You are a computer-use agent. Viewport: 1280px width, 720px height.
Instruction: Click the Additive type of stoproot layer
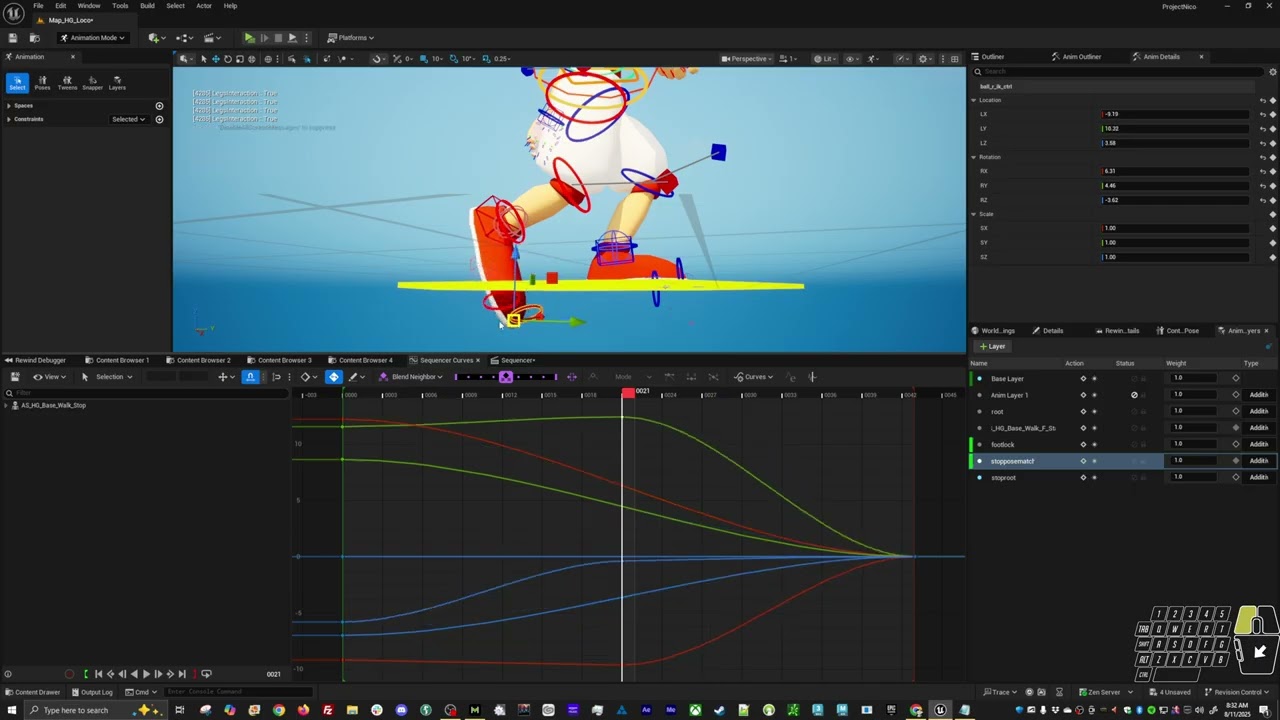[x=1258, y=477]
